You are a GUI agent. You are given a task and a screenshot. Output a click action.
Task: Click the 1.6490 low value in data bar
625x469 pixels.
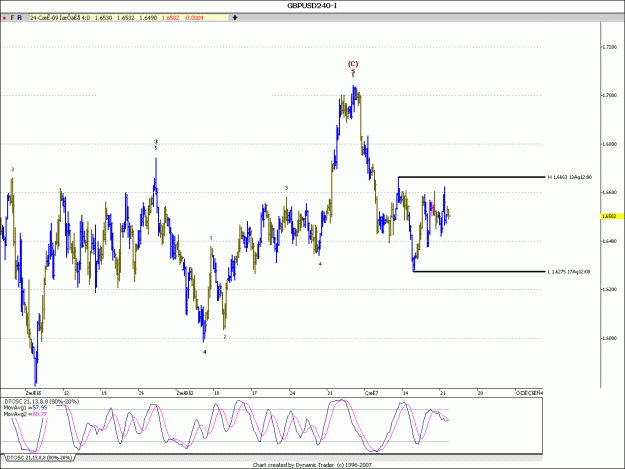pyautogui.click(x=148, y=18)
